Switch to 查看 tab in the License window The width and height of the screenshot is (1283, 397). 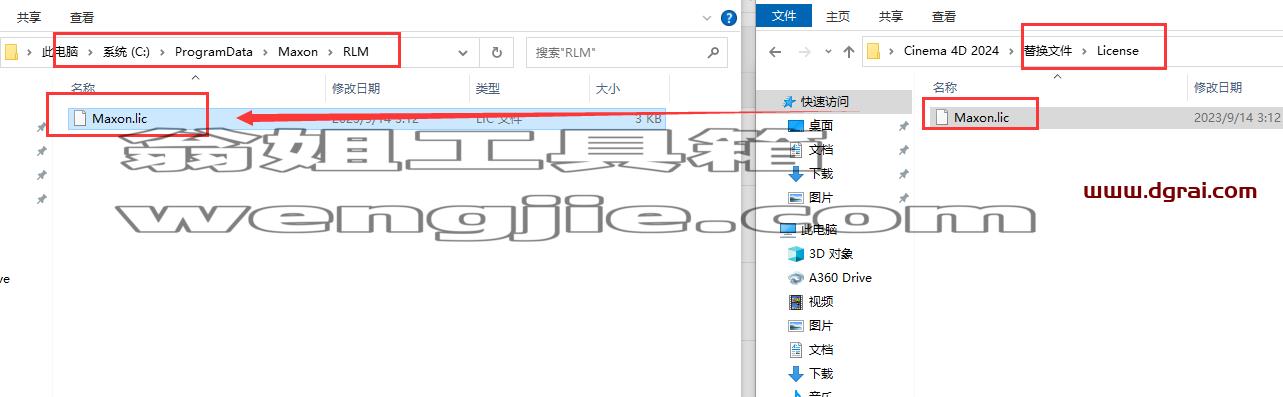click(944, 16)
